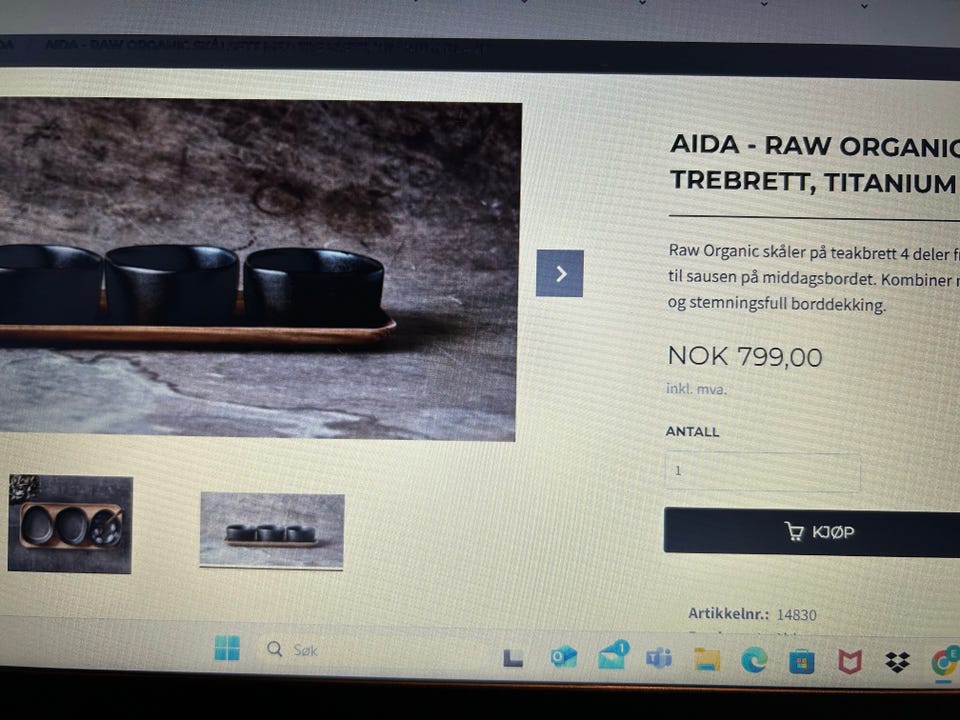Open the Microsoft Store icon
Image resolution: width=960 pixels, height=720 pixels.
point(801,662)
